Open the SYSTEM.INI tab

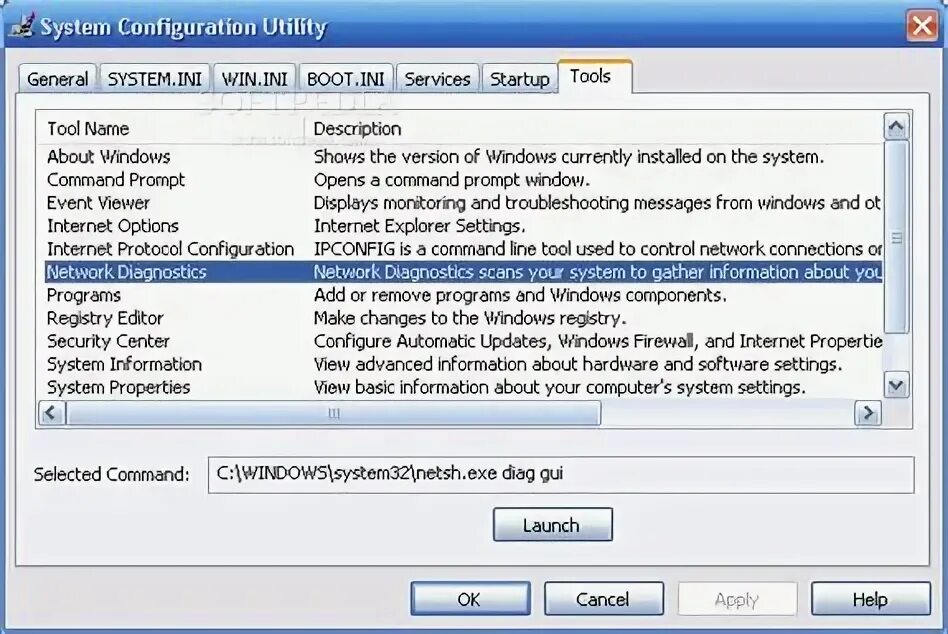155,79
